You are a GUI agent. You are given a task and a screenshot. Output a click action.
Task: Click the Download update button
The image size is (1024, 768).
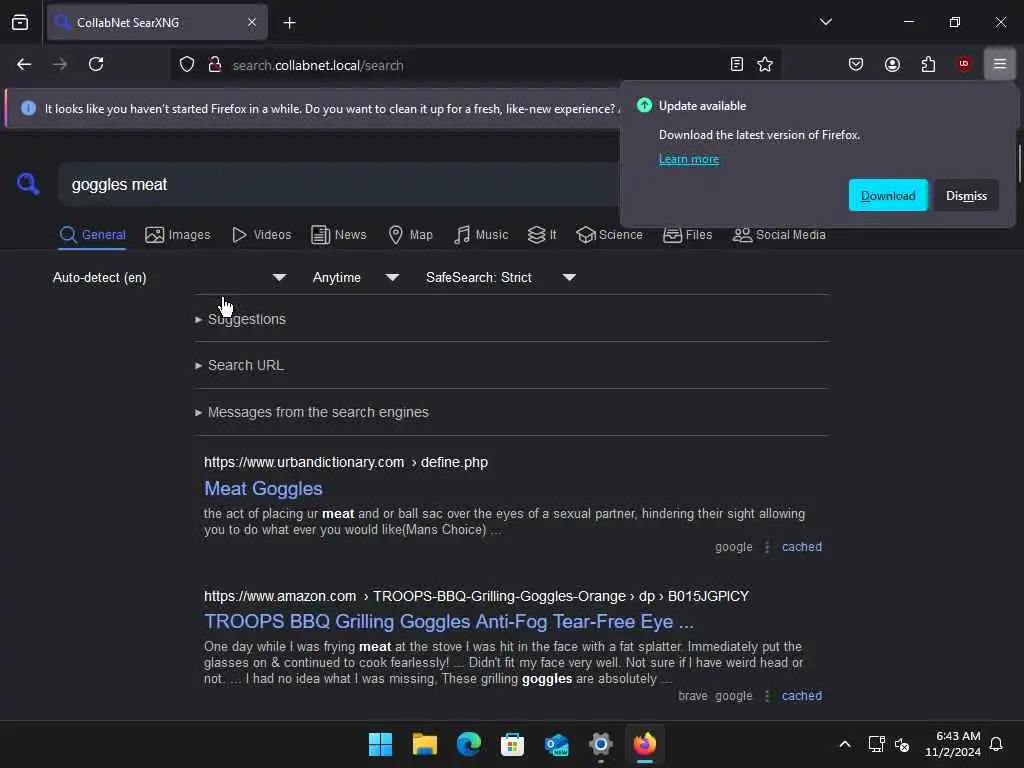[888, 195]
